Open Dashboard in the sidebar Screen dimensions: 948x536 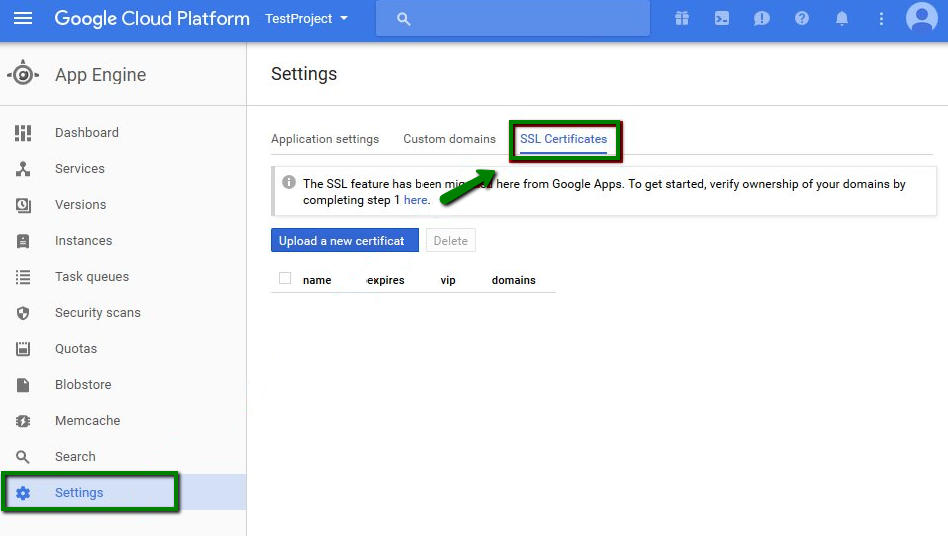click(86, 132)
